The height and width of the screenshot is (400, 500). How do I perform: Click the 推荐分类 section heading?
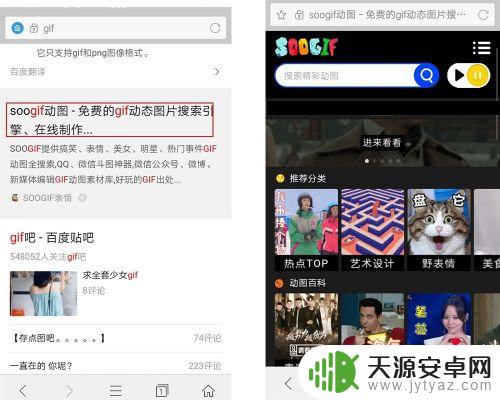tap(307, 179)
